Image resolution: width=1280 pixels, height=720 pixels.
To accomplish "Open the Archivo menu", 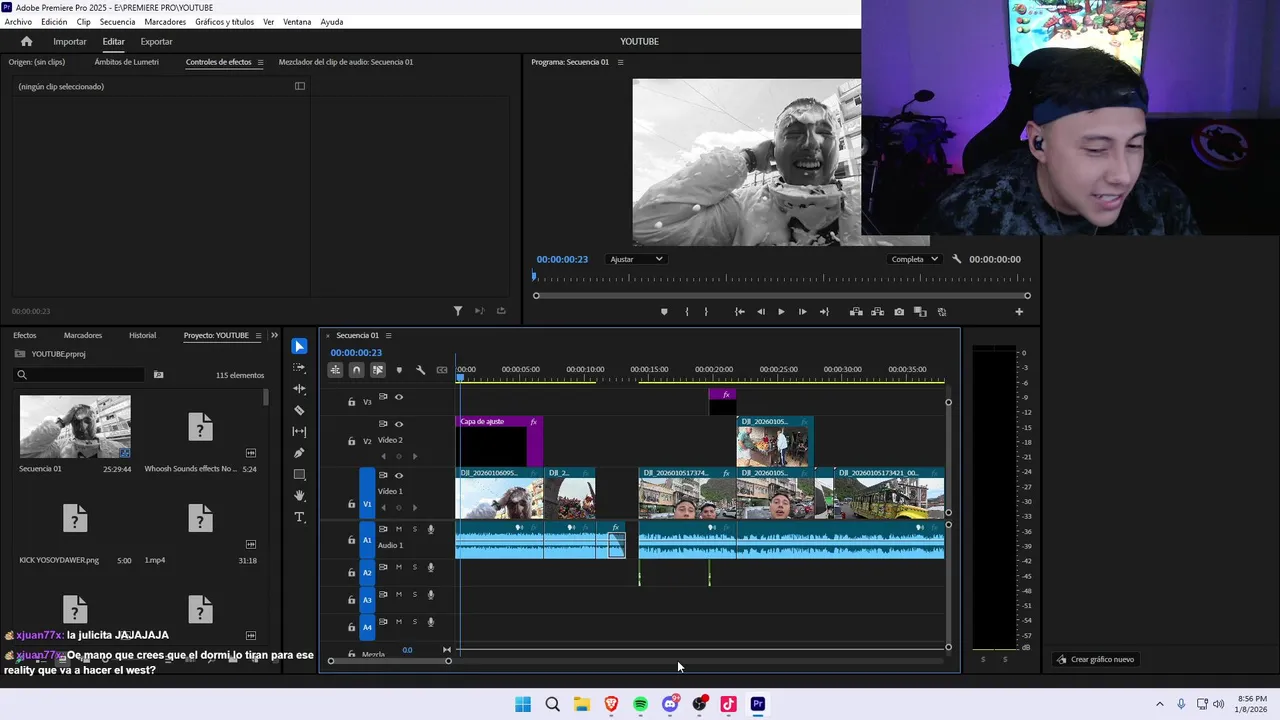I will (x=18, y=22).
